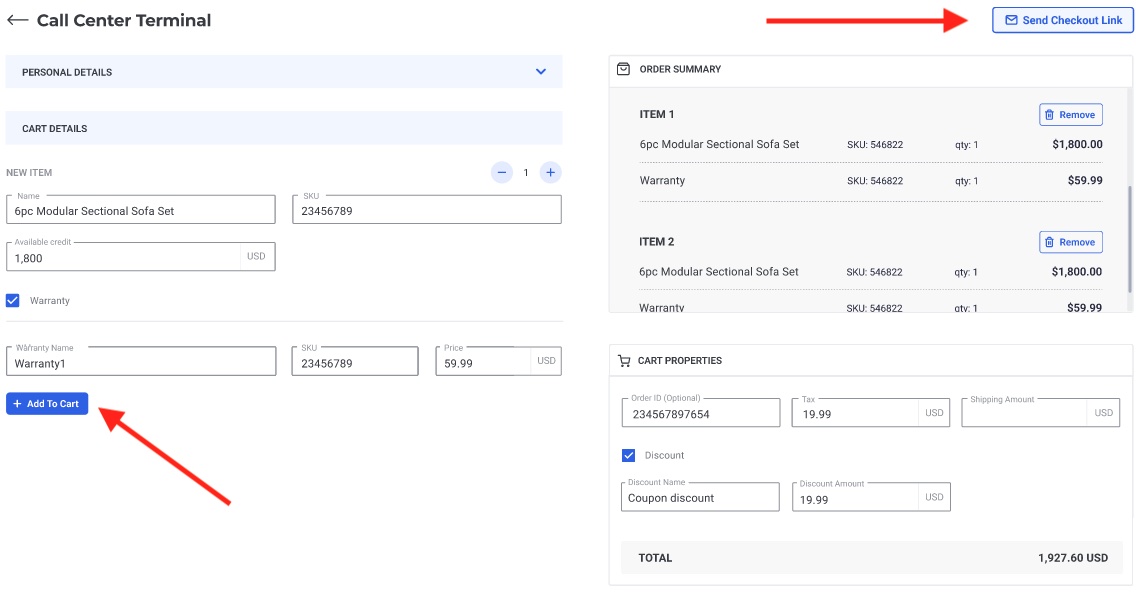Remove Item 1 from the order
The height and width of the screenshot is (604, 1136).
(1070, 115)
